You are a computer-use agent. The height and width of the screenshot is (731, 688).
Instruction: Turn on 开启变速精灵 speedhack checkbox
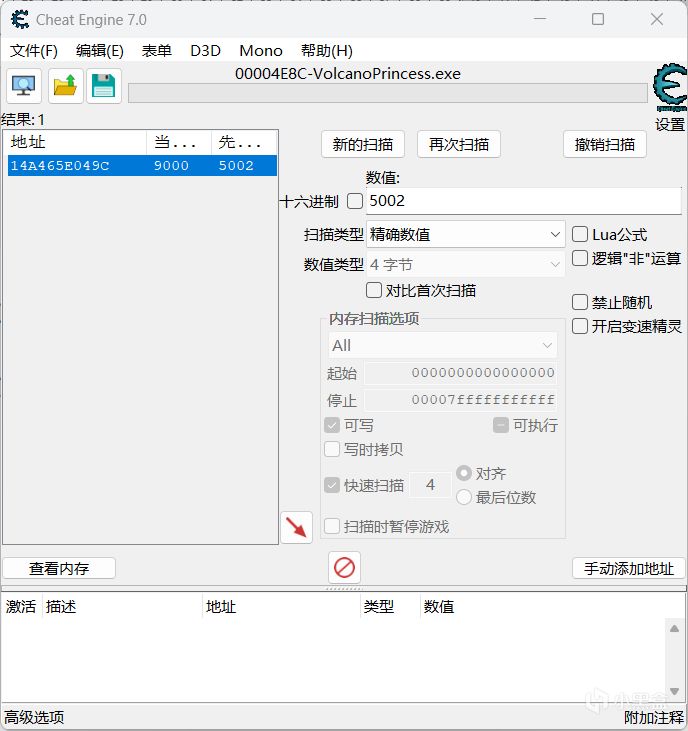579,326
